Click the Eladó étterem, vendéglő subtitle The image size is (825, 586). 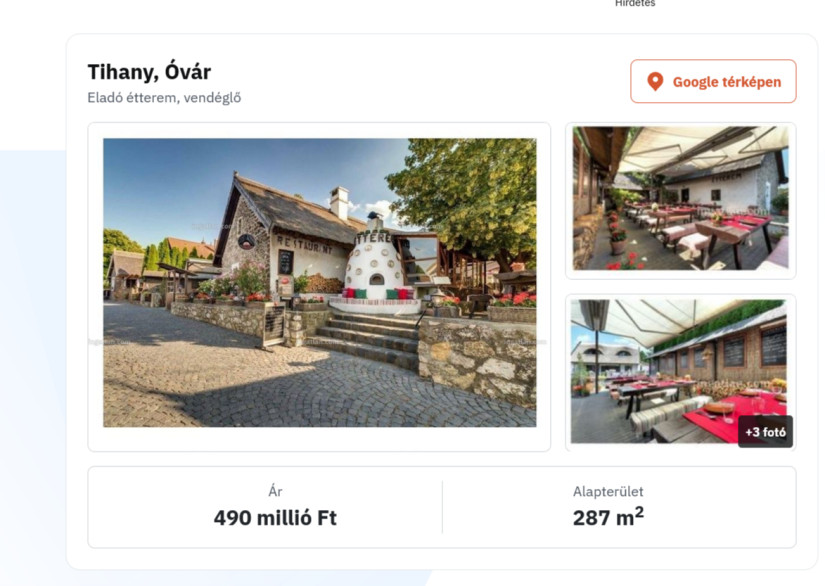pos(164,98)
